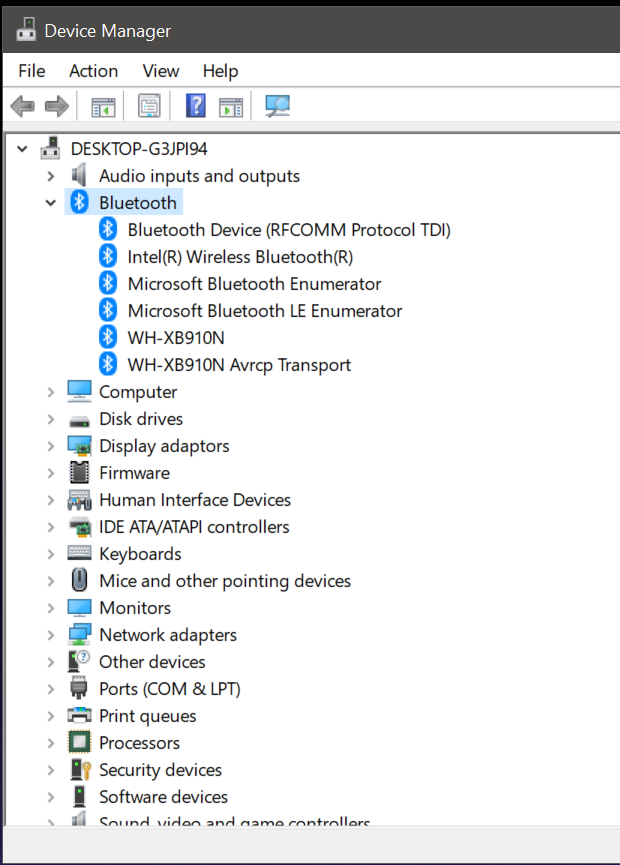Select the DESKTOP-G3JPI94 label
The width and height of the screenshot is (620, 865).
tap(139, 148)
